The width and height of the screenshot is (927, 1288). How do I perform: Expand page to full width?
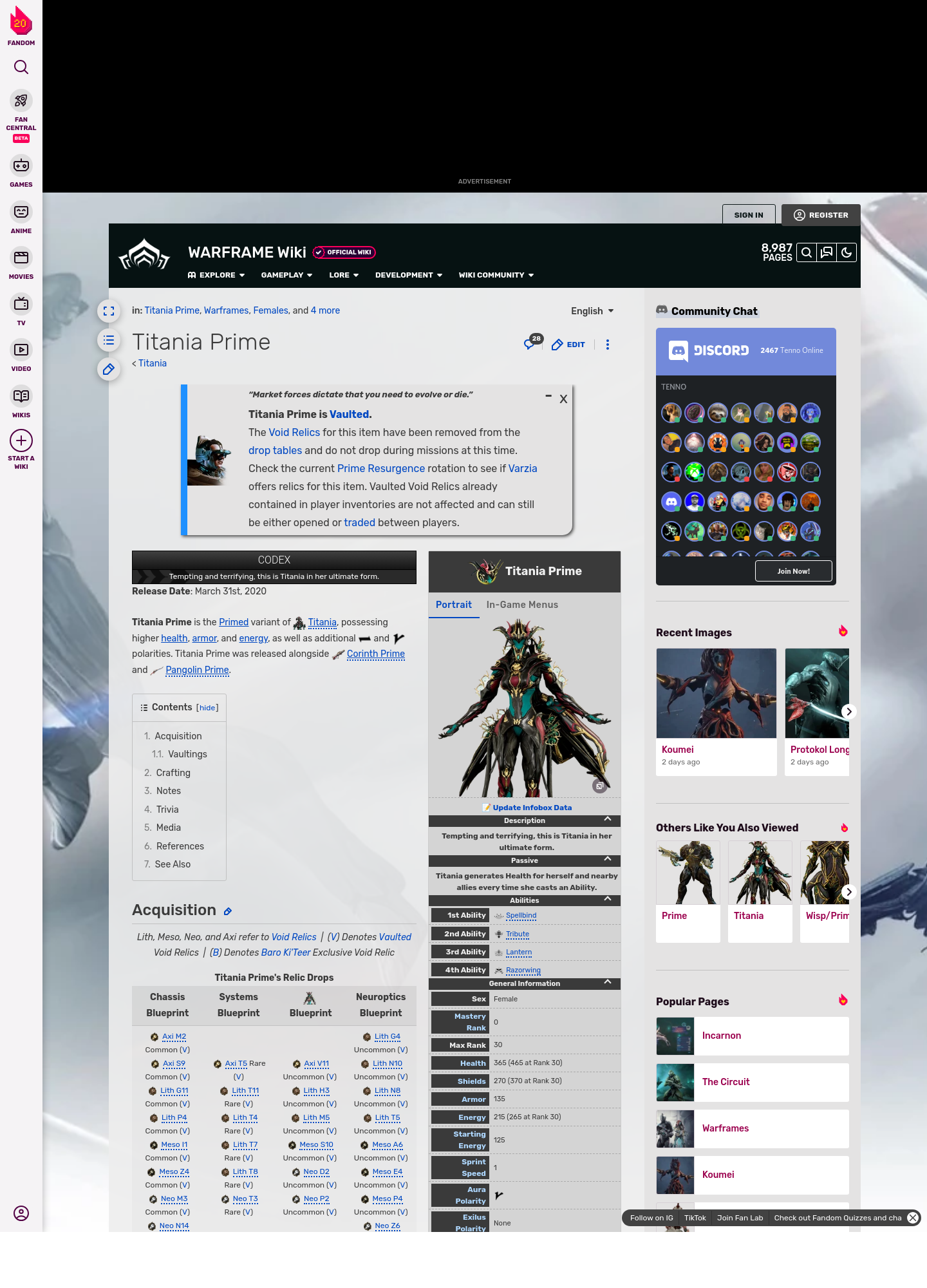coord(109,311)
